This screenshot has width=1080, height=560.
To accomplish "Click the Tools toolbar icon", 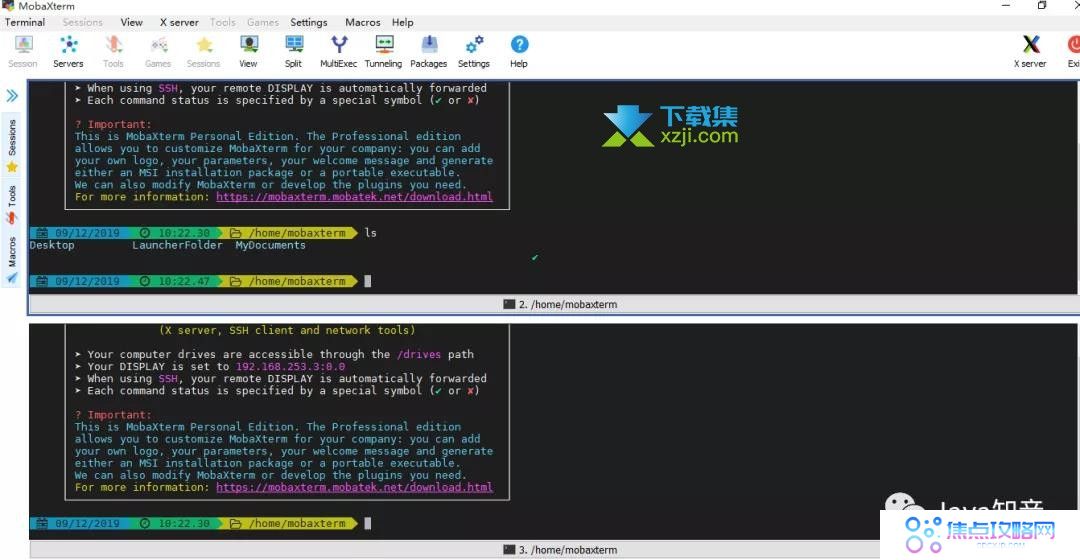I will click(x=114, y=52).
